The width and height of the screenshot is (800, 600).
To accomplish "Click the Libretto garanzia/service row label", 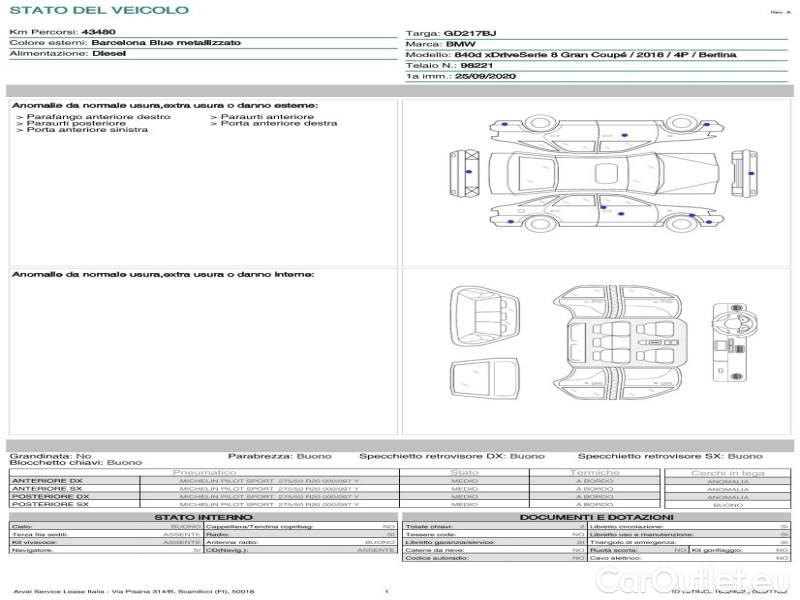I will pyautogui.click(x=449, y=542).
